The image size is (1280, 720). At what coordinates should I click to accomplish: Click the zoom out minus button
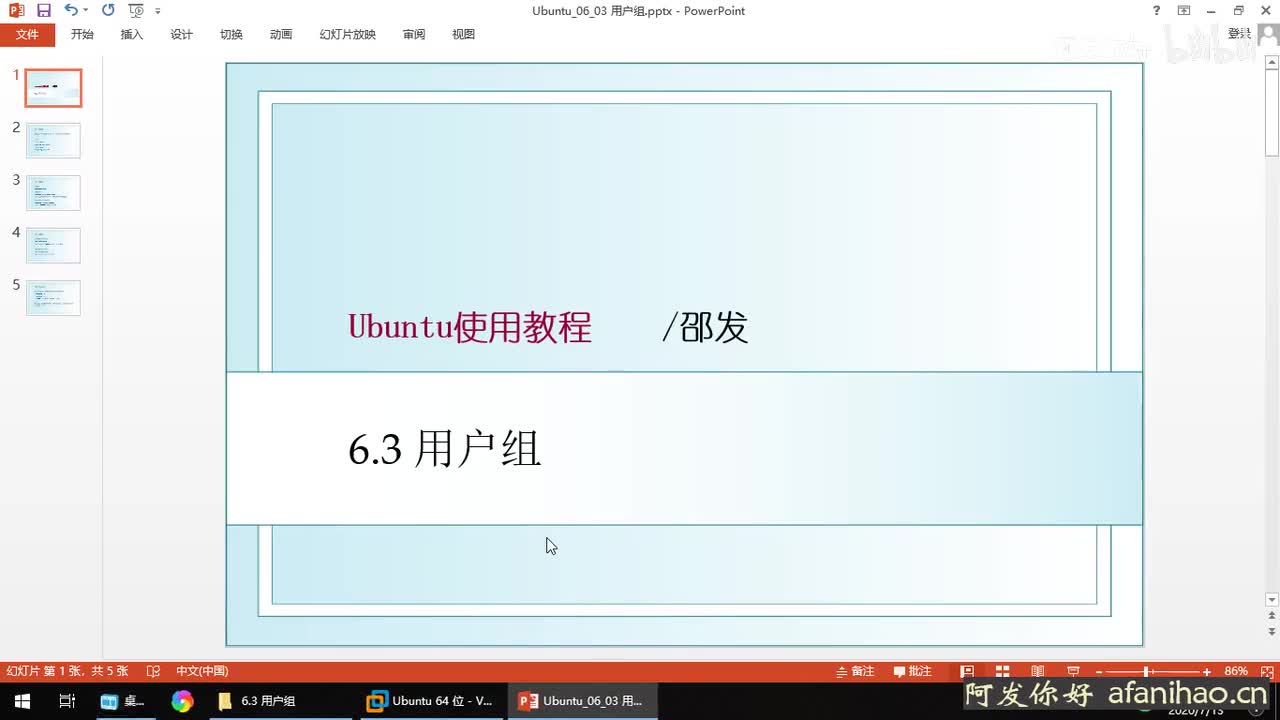point(1099,672)
